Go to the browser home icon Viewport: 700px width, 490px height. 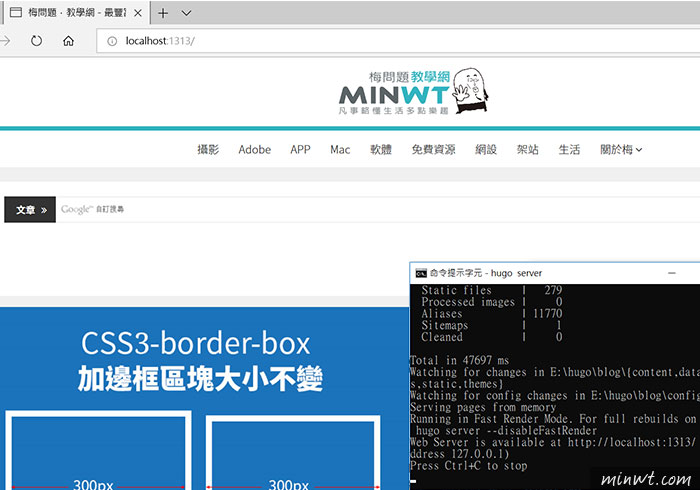(68, 41)
